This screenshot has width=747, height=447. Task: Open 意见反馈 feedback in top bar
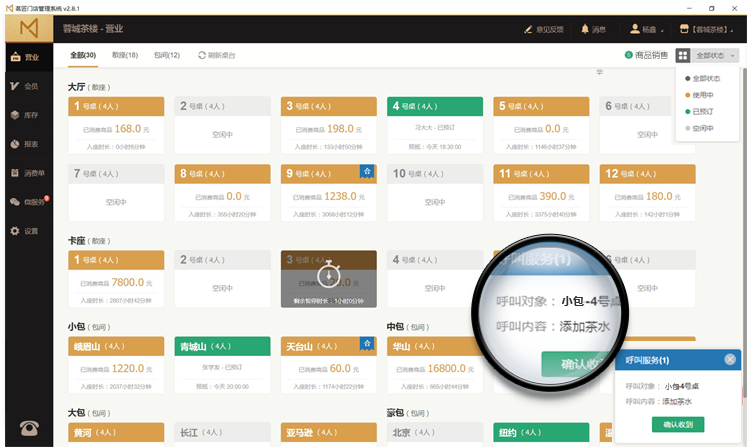tap(544, 30)
